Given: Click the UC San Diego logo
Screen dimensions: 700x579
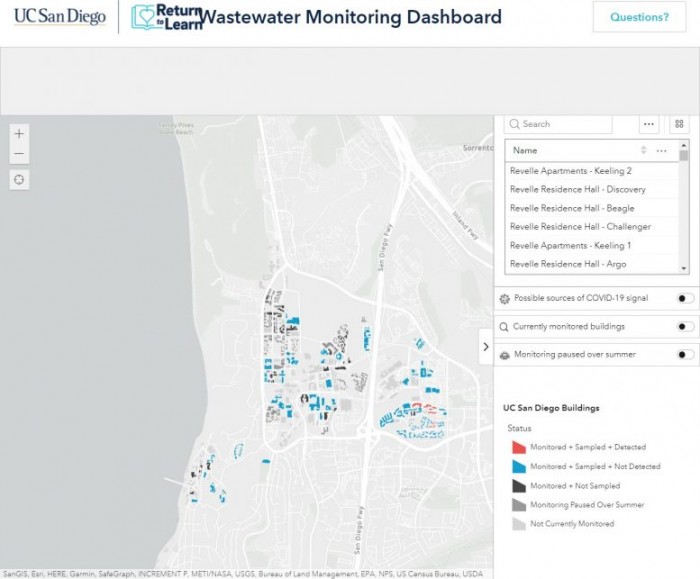Looking at the screenshot, I should 59,17.
